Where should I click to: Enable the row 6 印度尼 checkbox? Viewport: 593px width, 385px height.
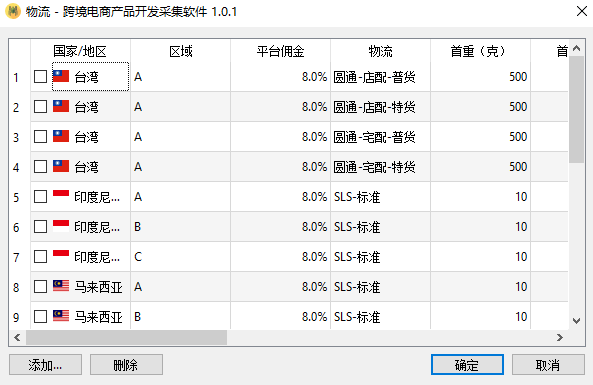pyautogui.click(x=40, y=227)
